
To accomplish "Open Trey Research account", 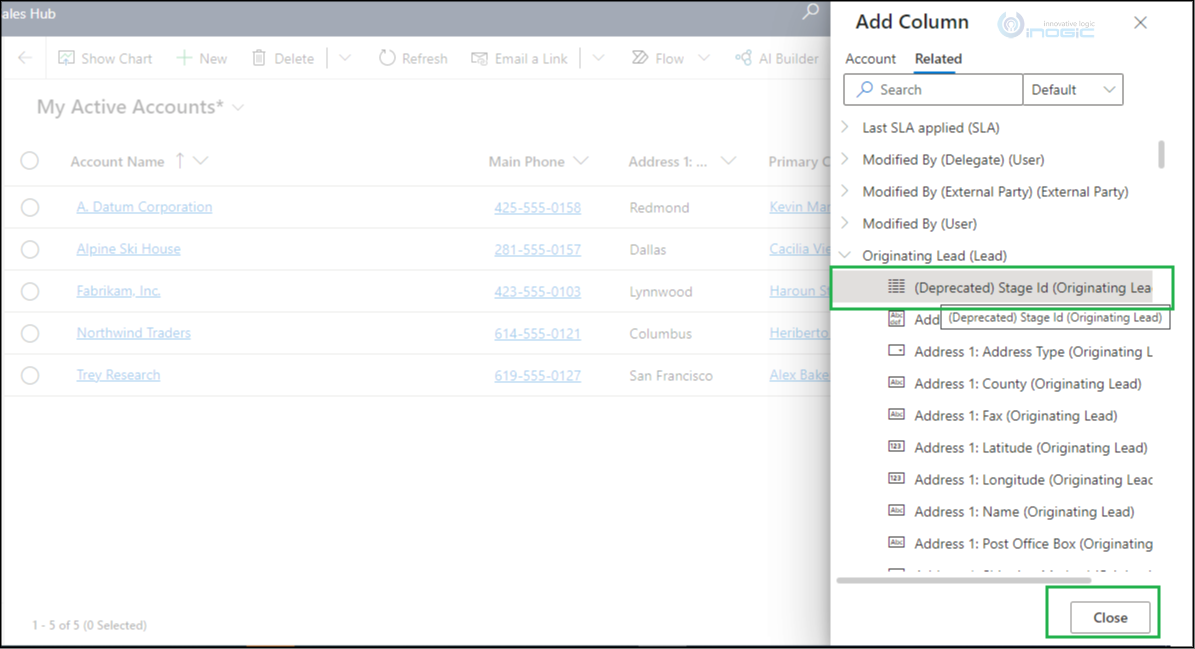I will click(118, 375).
